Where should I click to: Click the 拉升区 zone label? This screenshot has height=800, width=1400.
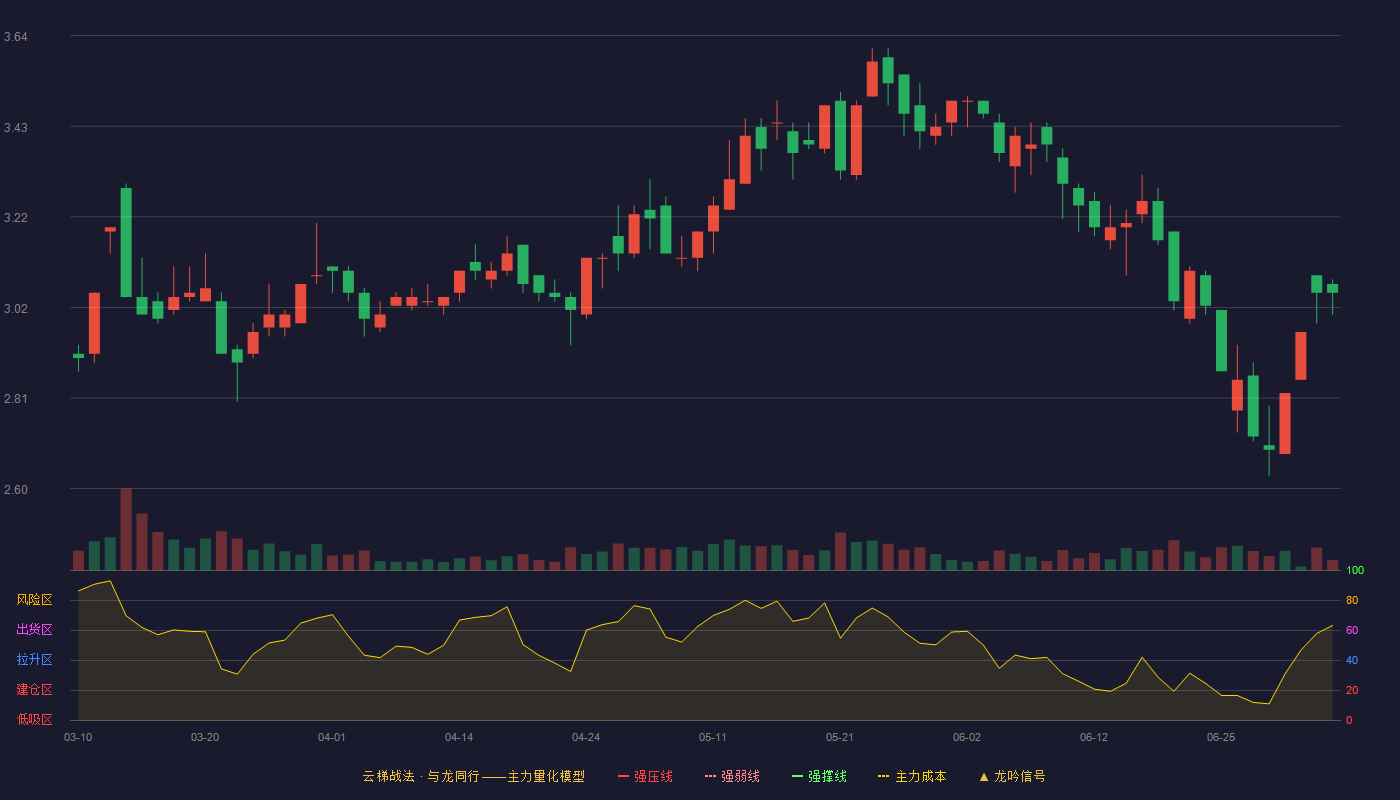point(34,660)
